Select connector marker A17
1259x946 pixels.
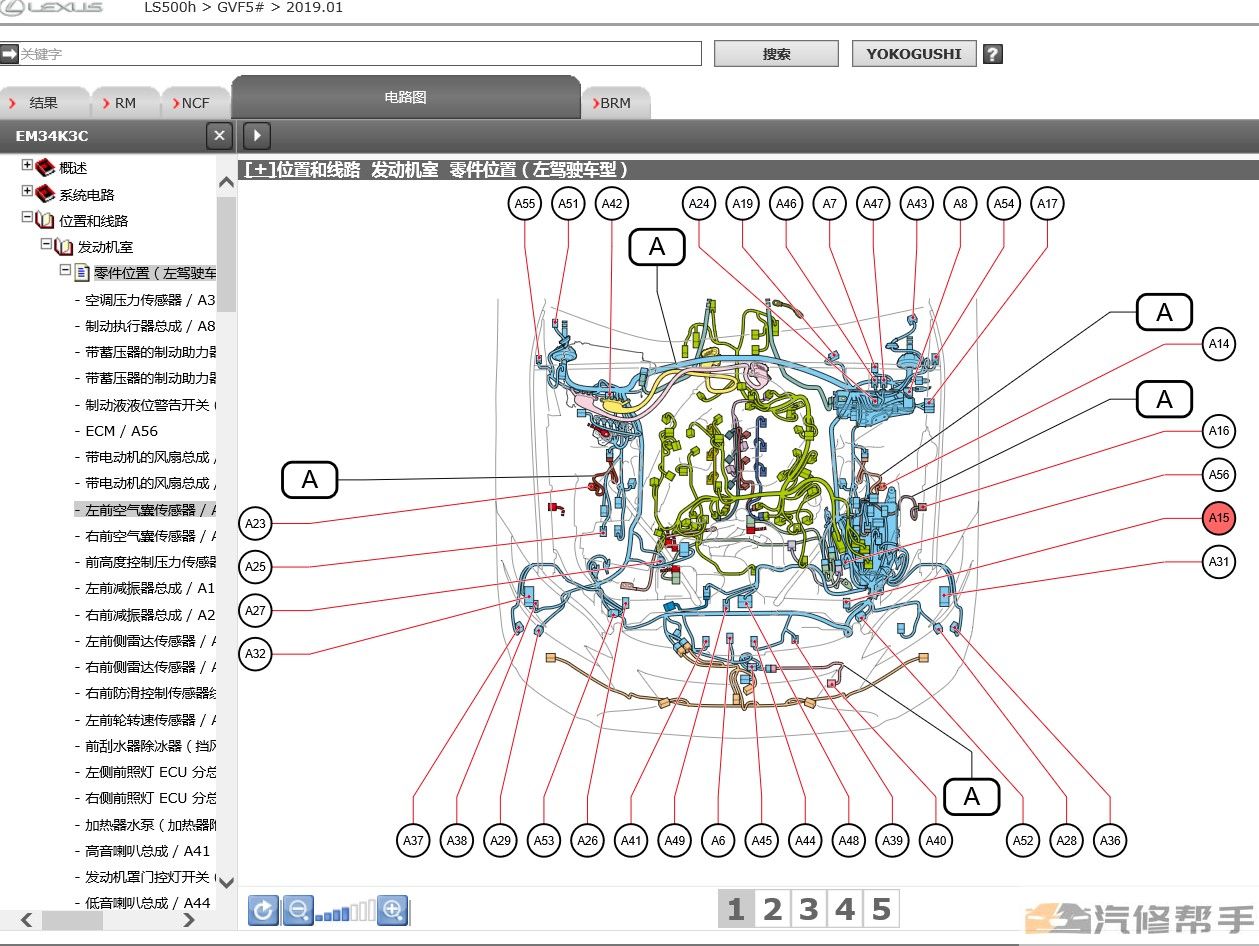[1047, 204]
